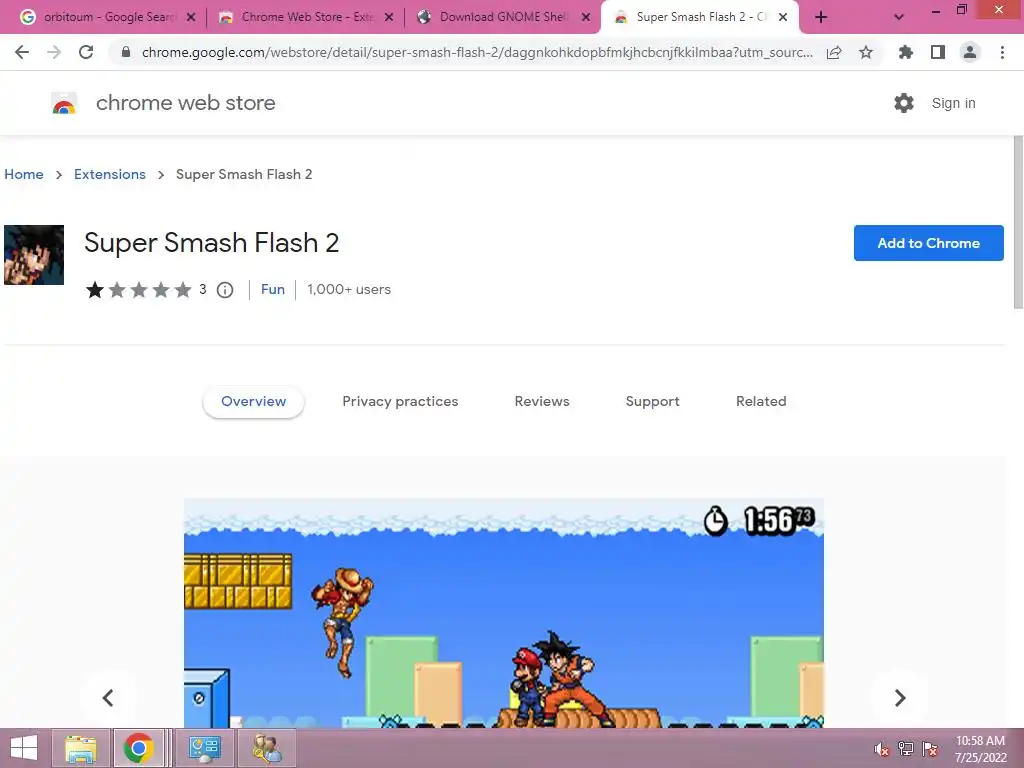Close the orbitoum Google Search tab
Image resolution: width=1024 pixels, height=768 pixels.
191,18
